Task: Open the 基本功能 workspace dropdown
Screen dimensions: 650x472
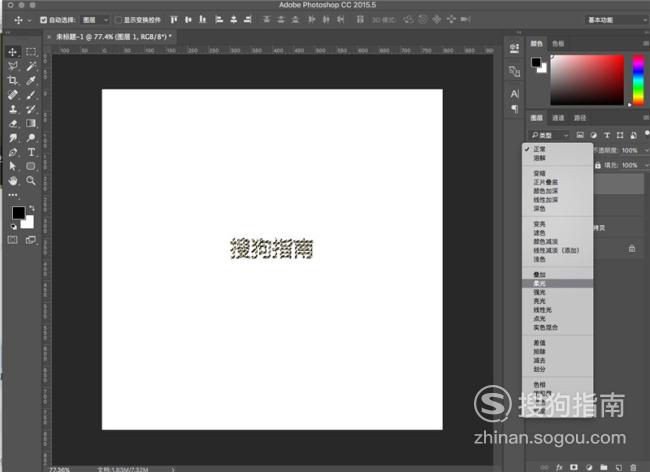Action: click(617, 20)
